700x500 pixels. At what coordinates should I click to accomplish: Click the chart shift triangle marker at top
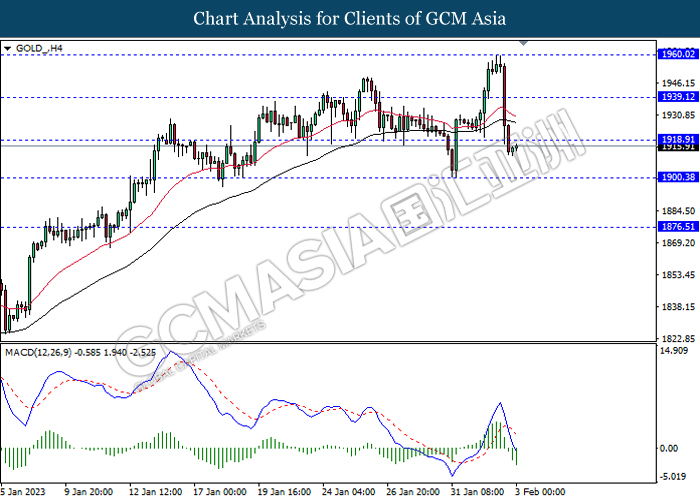tap(524, 43)
